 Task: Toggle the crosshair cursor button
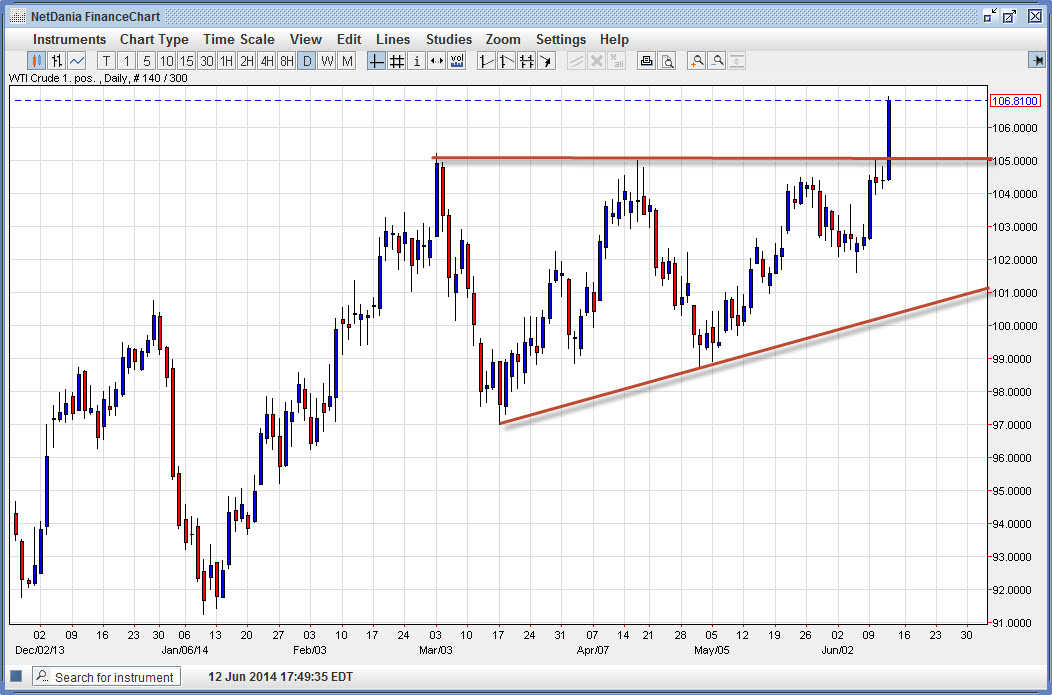[x=376, y=61]
